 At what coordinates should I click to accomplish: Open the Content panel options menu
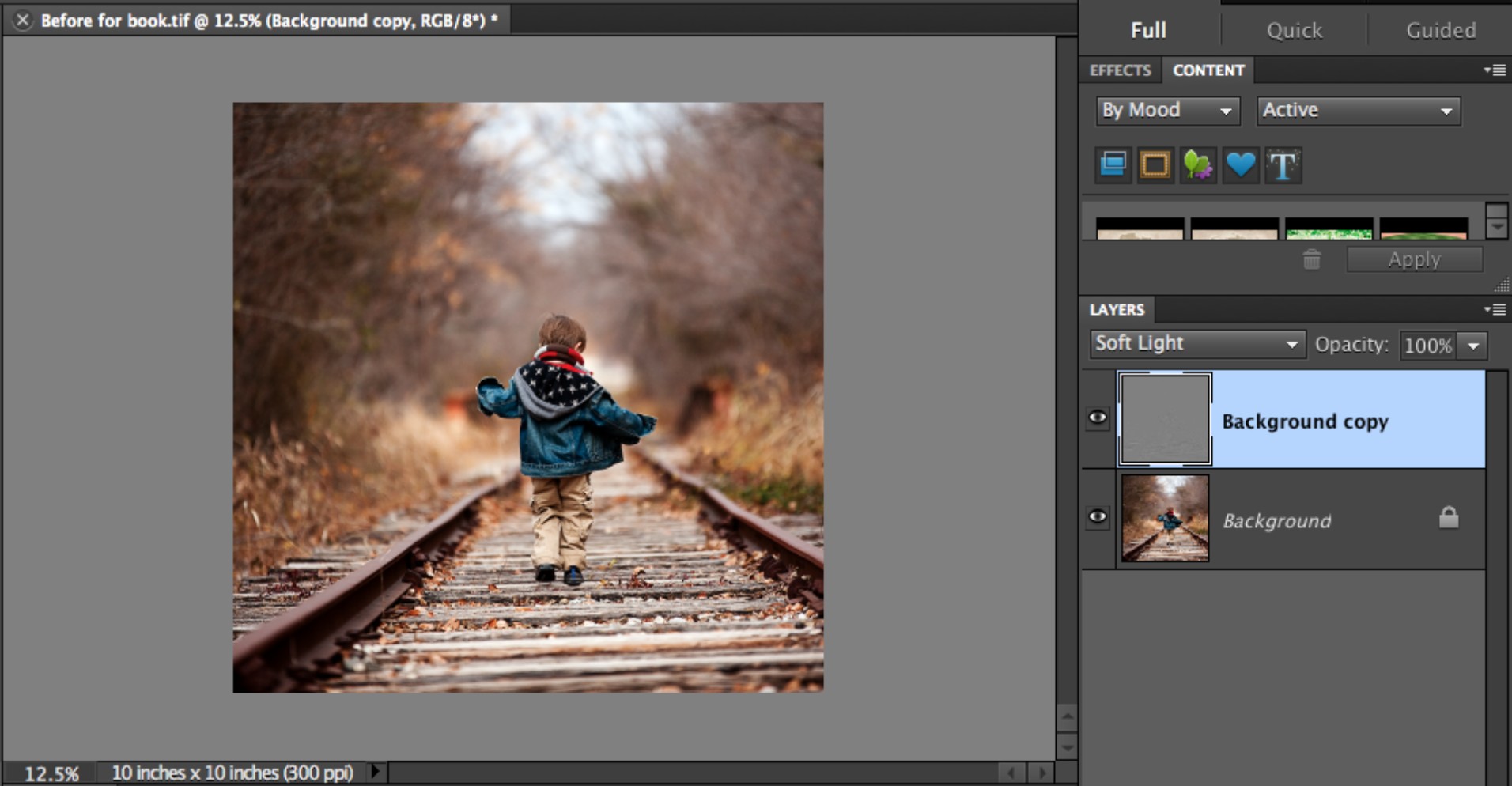(1495, 70)
